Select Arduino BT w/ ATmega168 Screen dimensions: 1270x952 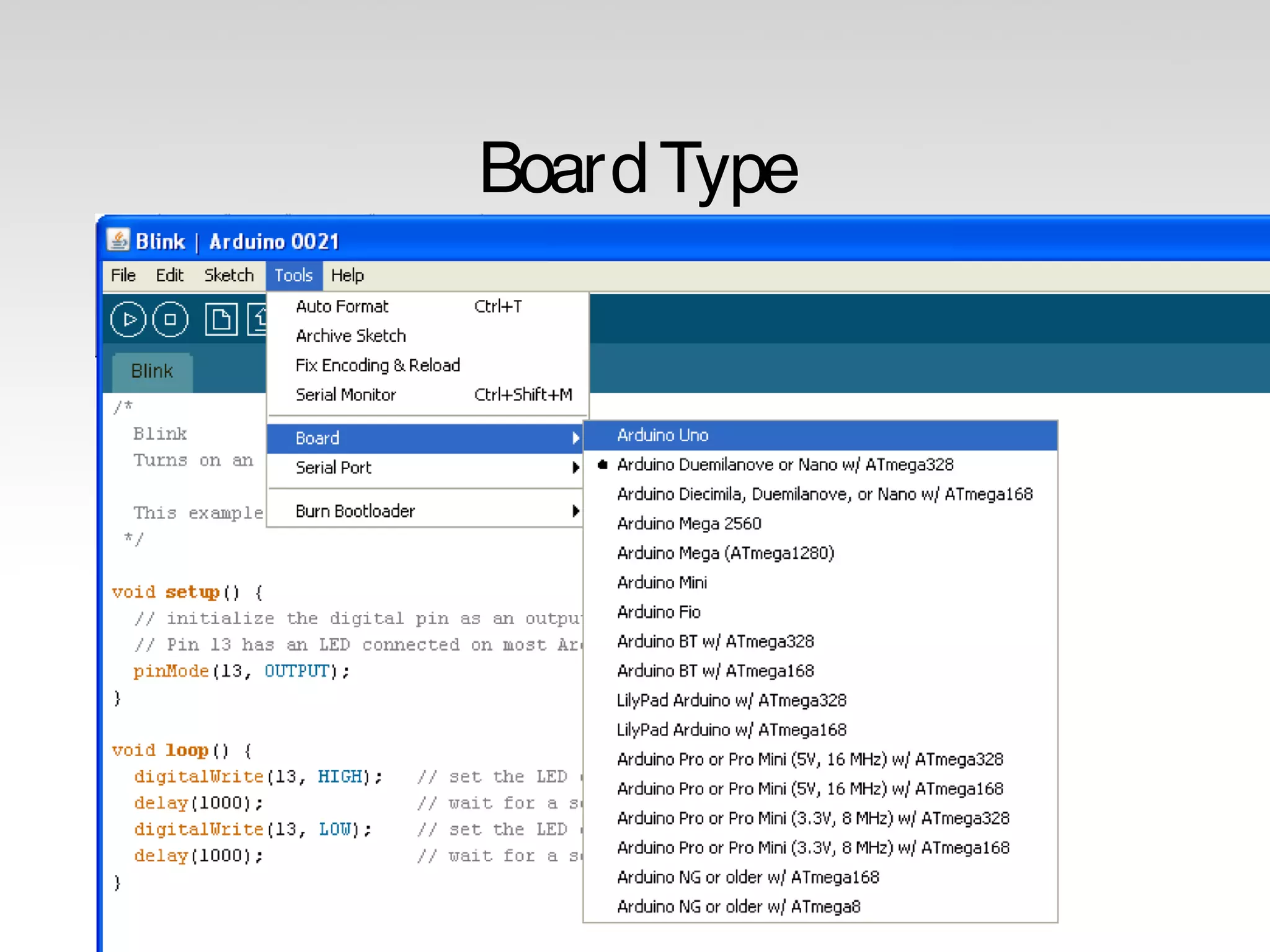click(820, 671)
